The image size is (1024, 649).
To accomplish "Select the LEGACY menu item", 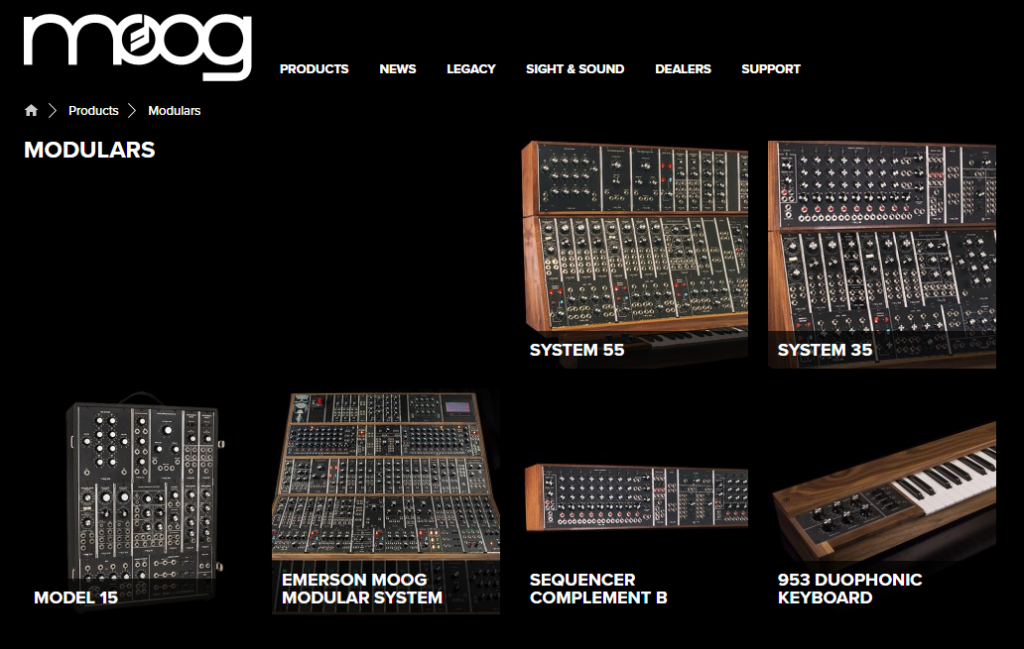I will [x=471, y=69].
